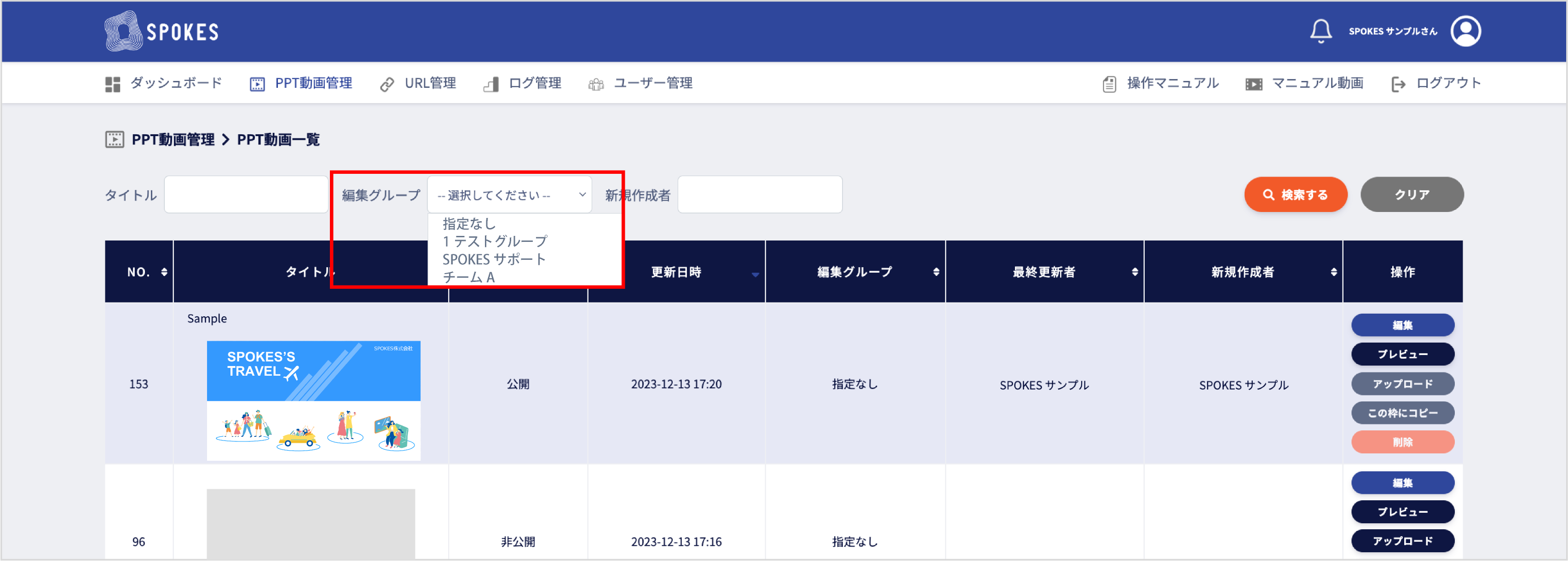This screenshot has width=1568, height=561.
Task: Click 編集 for row 153
Action: click(x=1402, y=325)
